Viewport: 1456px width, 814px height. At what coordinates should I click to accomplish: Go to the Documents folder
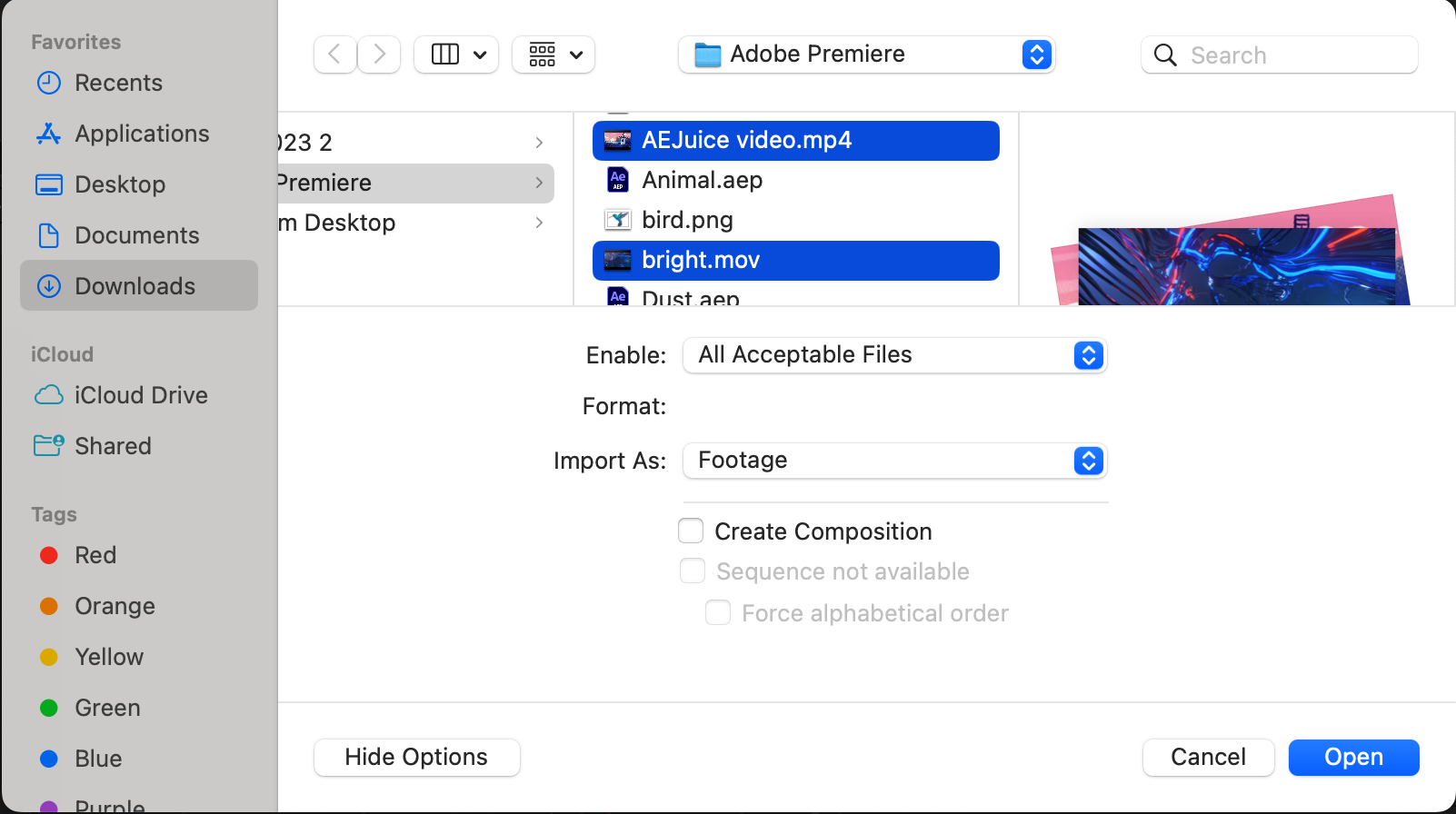pos(136,235)
